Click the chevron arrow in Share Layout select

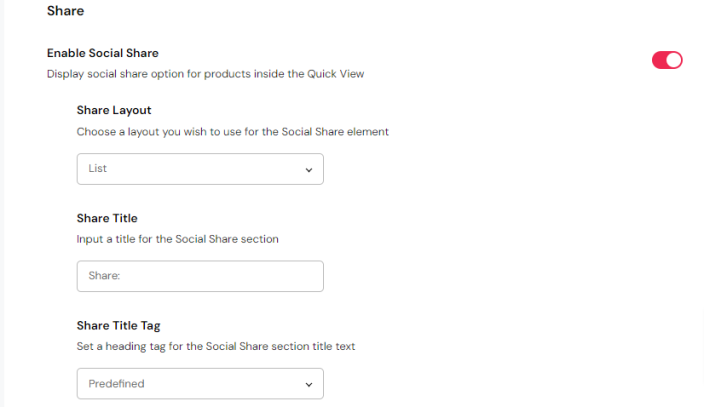308,170
